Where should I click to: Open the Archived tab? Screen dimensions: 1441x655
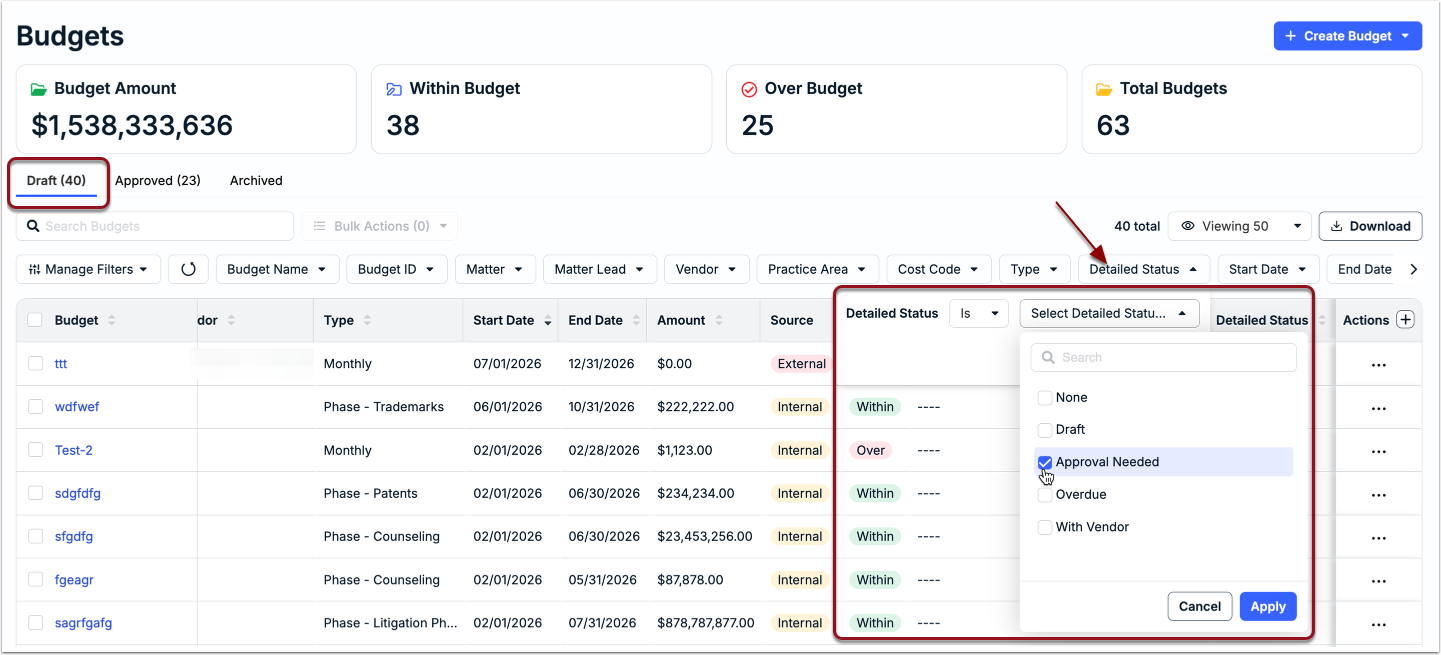coord(256,181)
